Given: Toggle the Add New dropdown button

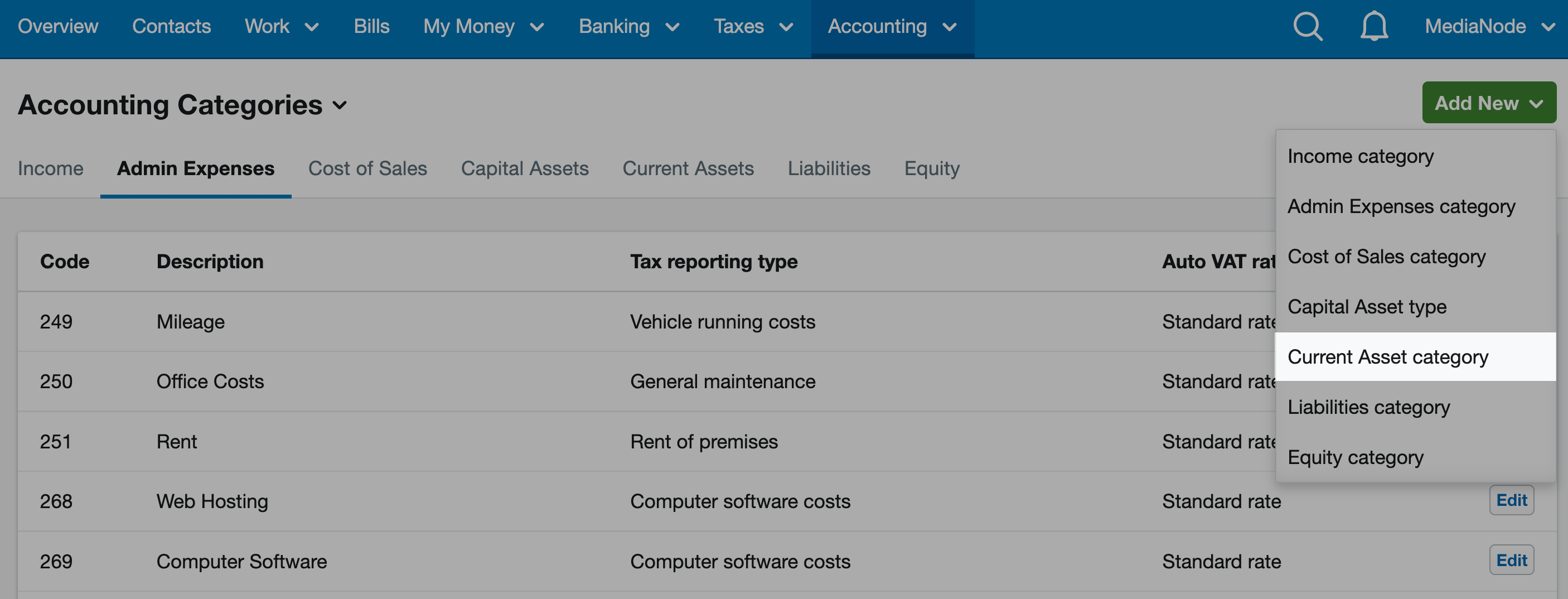Looking at the screenshot, I should coord(1489,103).
